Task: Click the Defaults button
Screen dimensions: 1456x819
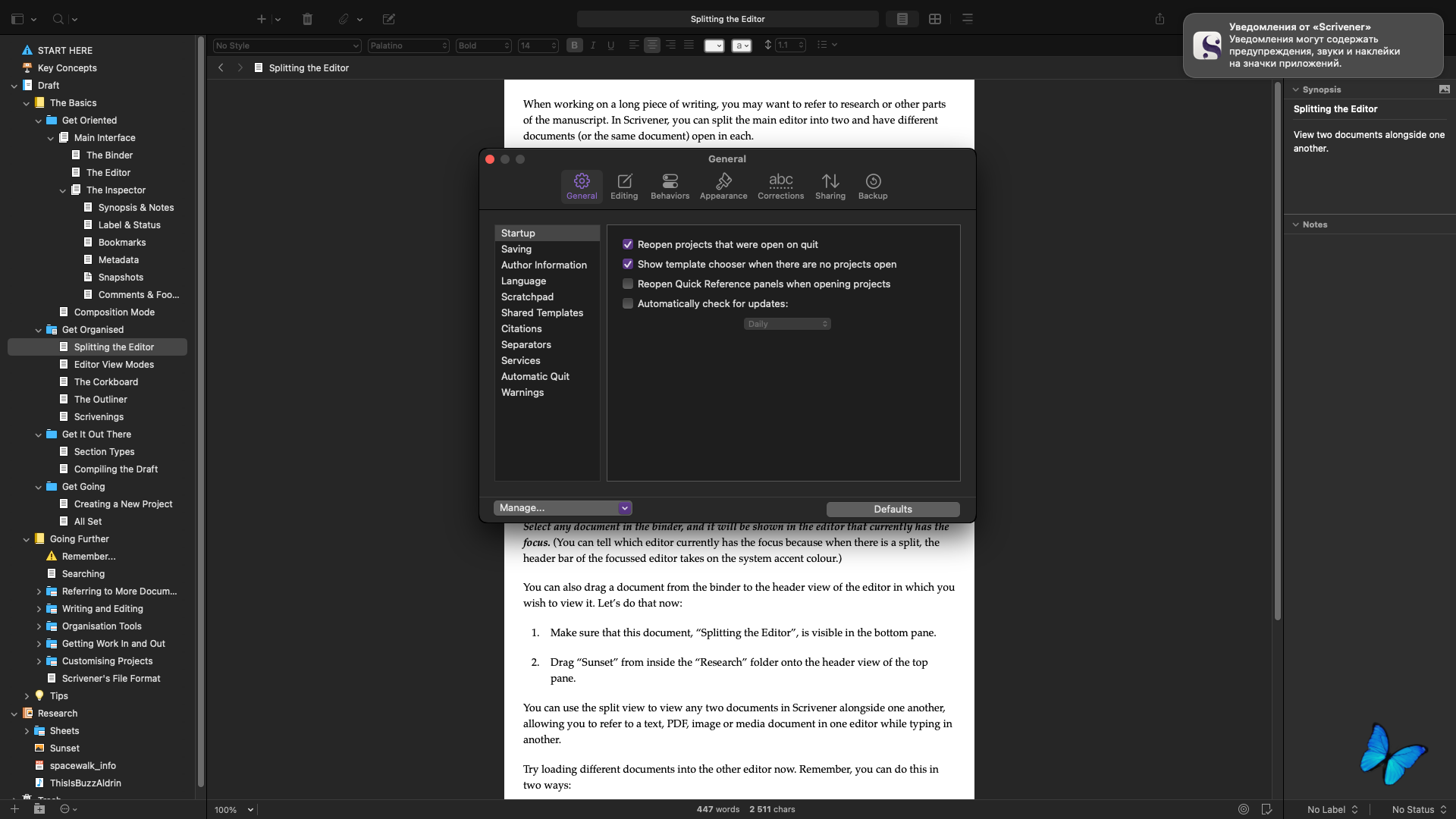Action: [x=893, y=509]
